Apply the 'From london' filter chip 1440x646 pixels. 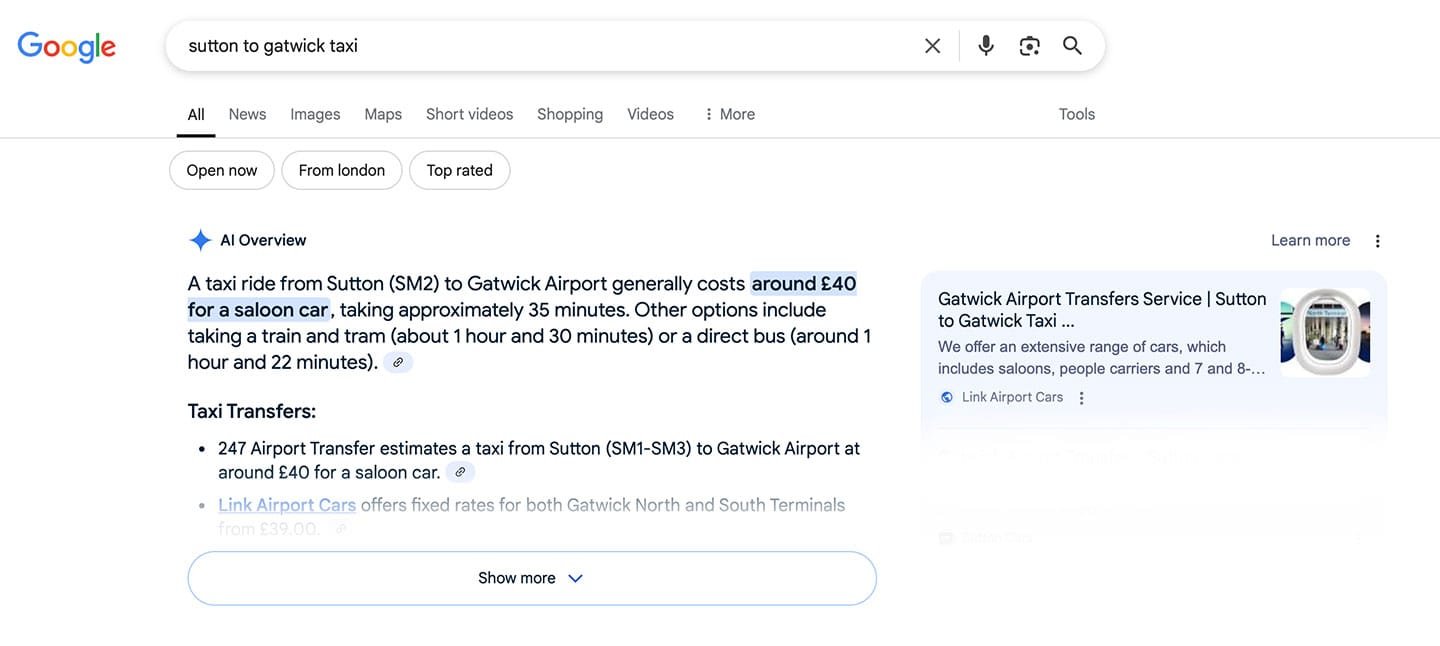(342, 170)
